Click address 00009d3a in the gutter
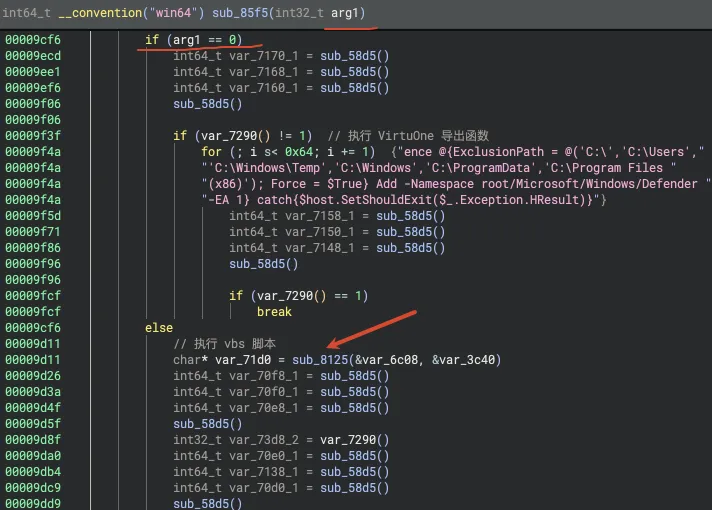This screenshot has height=510, width=712. coord(33,391)
